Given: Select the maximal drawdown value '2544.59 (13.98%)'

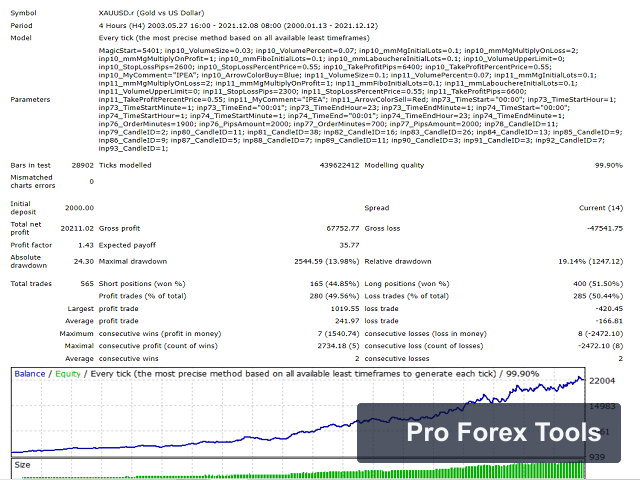Looking at the screenshot, I should [x=327, y=262].
